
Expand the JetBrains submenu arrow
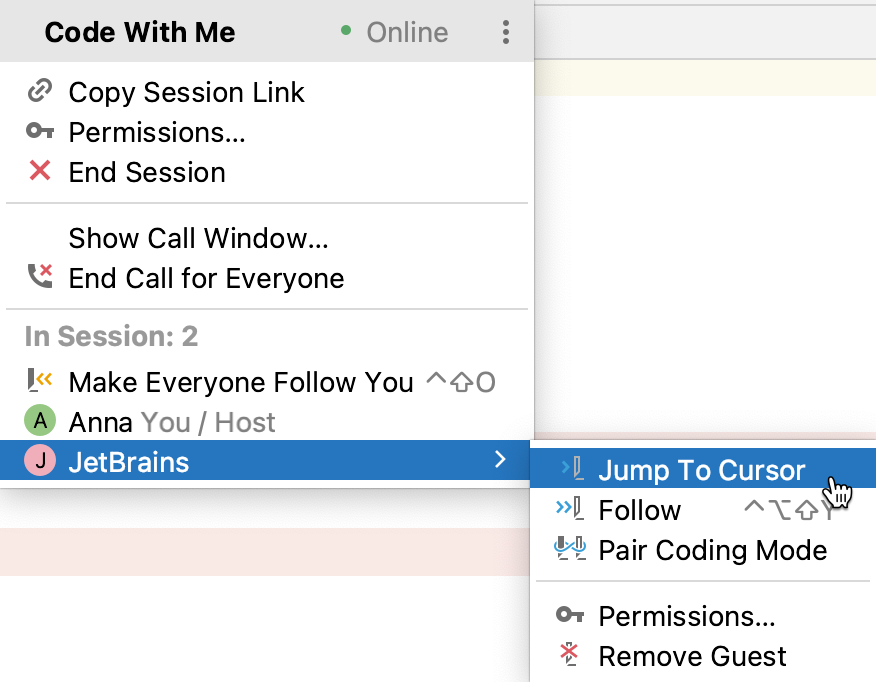coord(500,461)
